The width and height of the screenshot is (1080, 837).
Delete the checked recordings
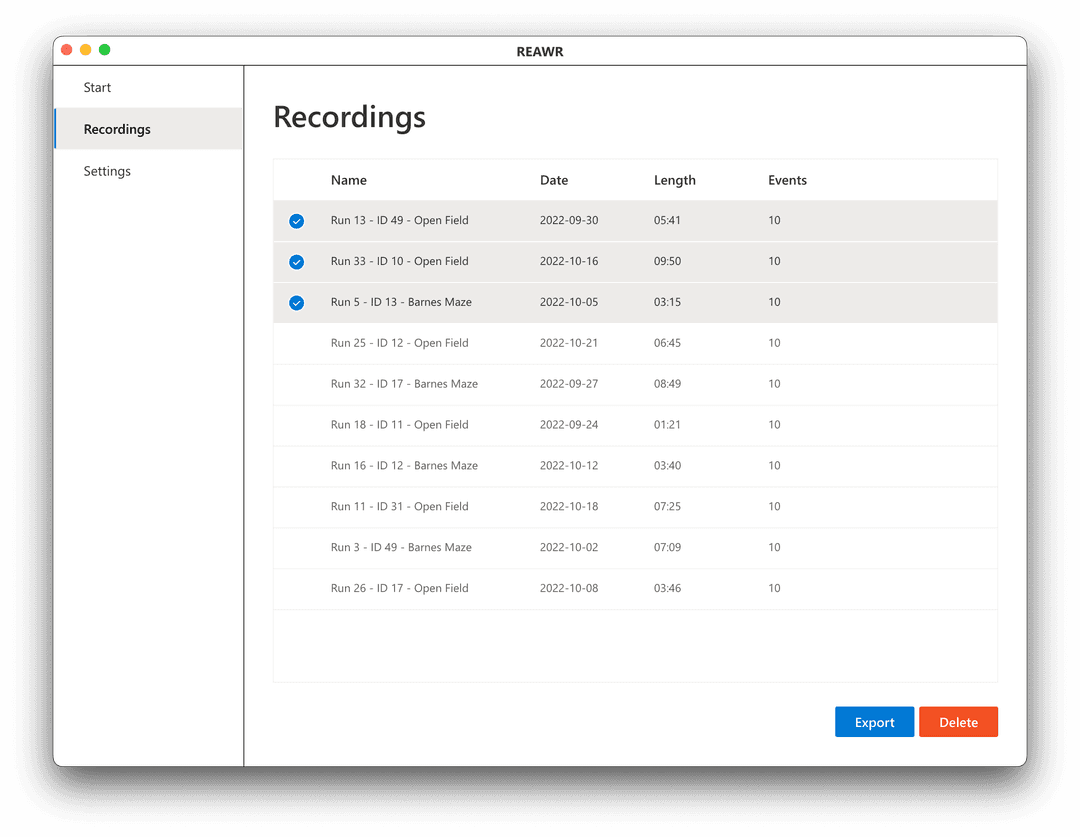click(x=958, y=721)
